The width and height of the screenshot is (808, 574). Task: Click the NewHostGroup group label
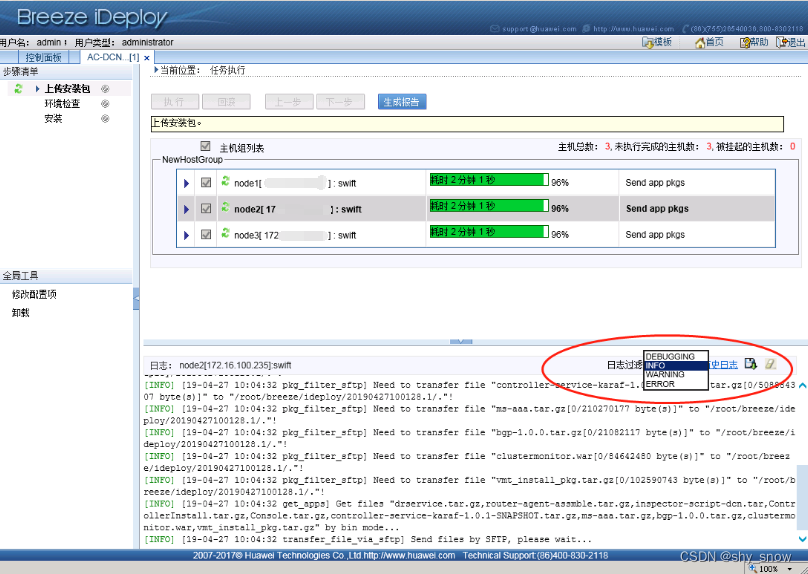[192, 160]
